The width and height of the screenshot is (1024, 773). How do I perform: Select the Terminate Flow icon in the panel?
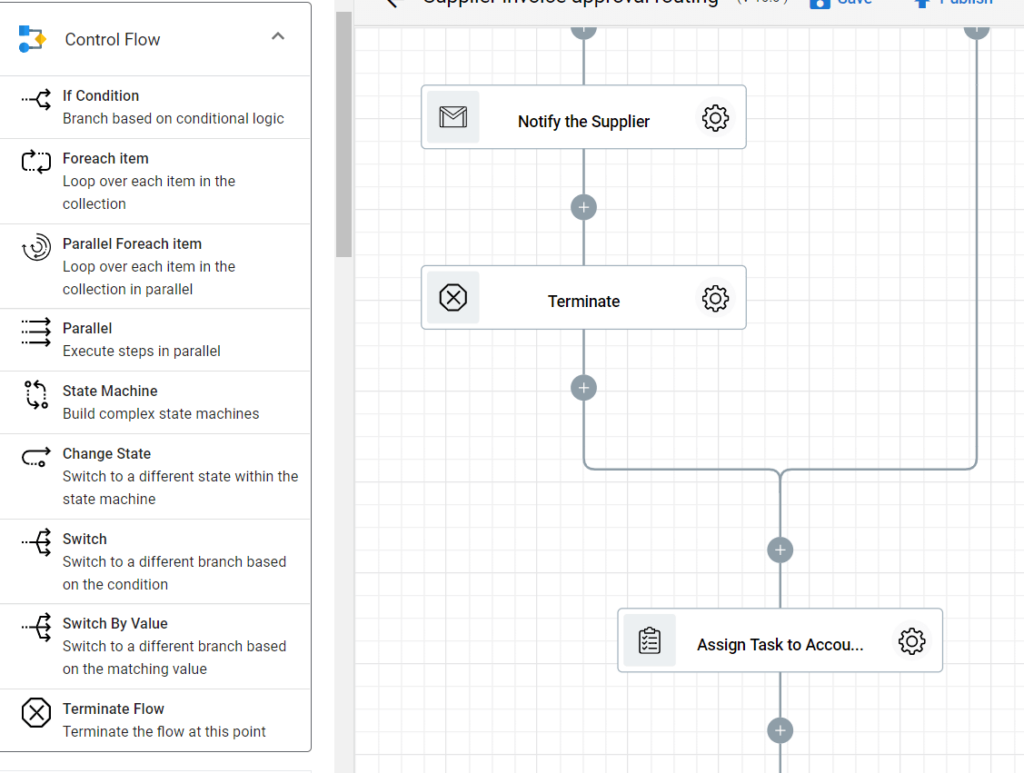coord(34,710)
